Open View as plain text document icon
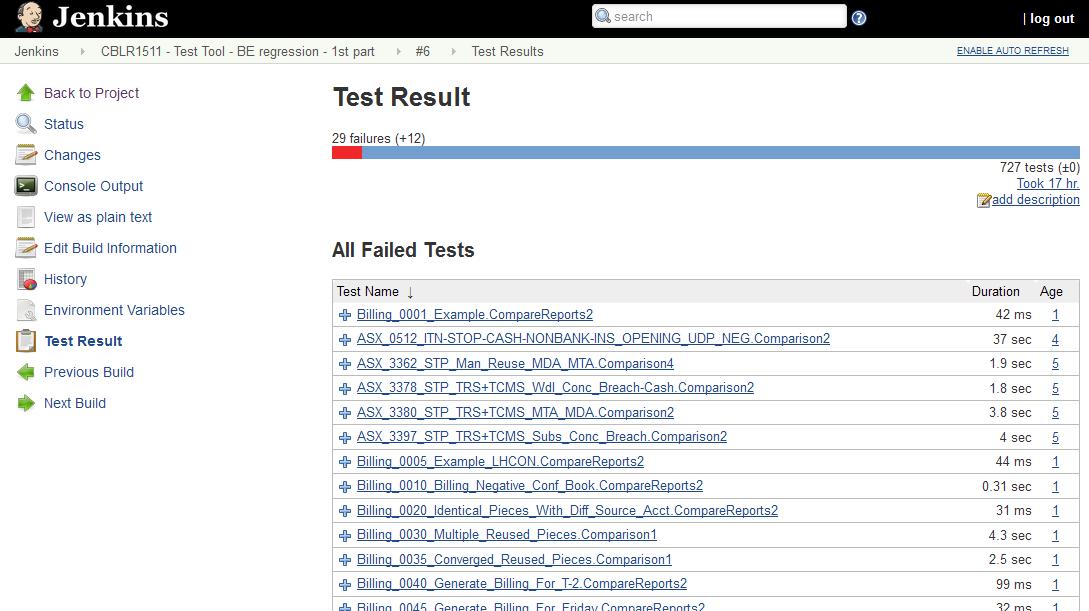Viewport: 1089px width, 611px height. click(x=26, y=217)
